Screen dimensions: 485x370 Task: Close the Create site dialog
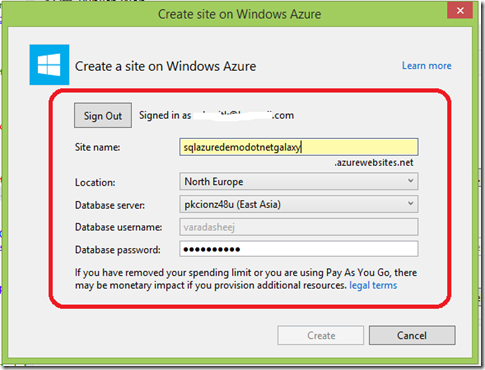click(460, 10)
